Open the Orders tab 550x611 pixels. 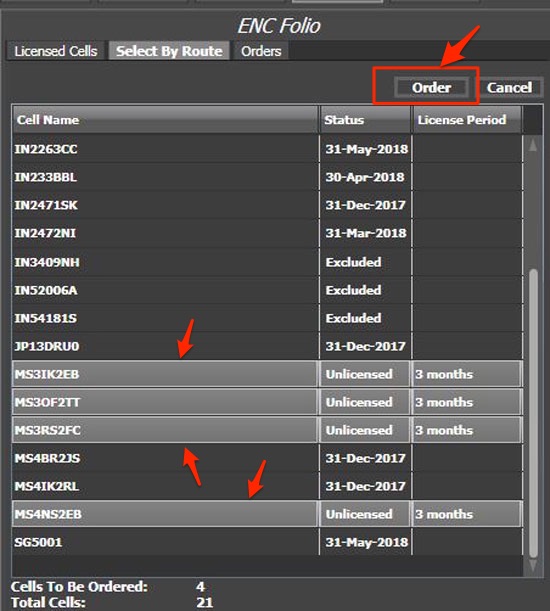click(261, 51)
